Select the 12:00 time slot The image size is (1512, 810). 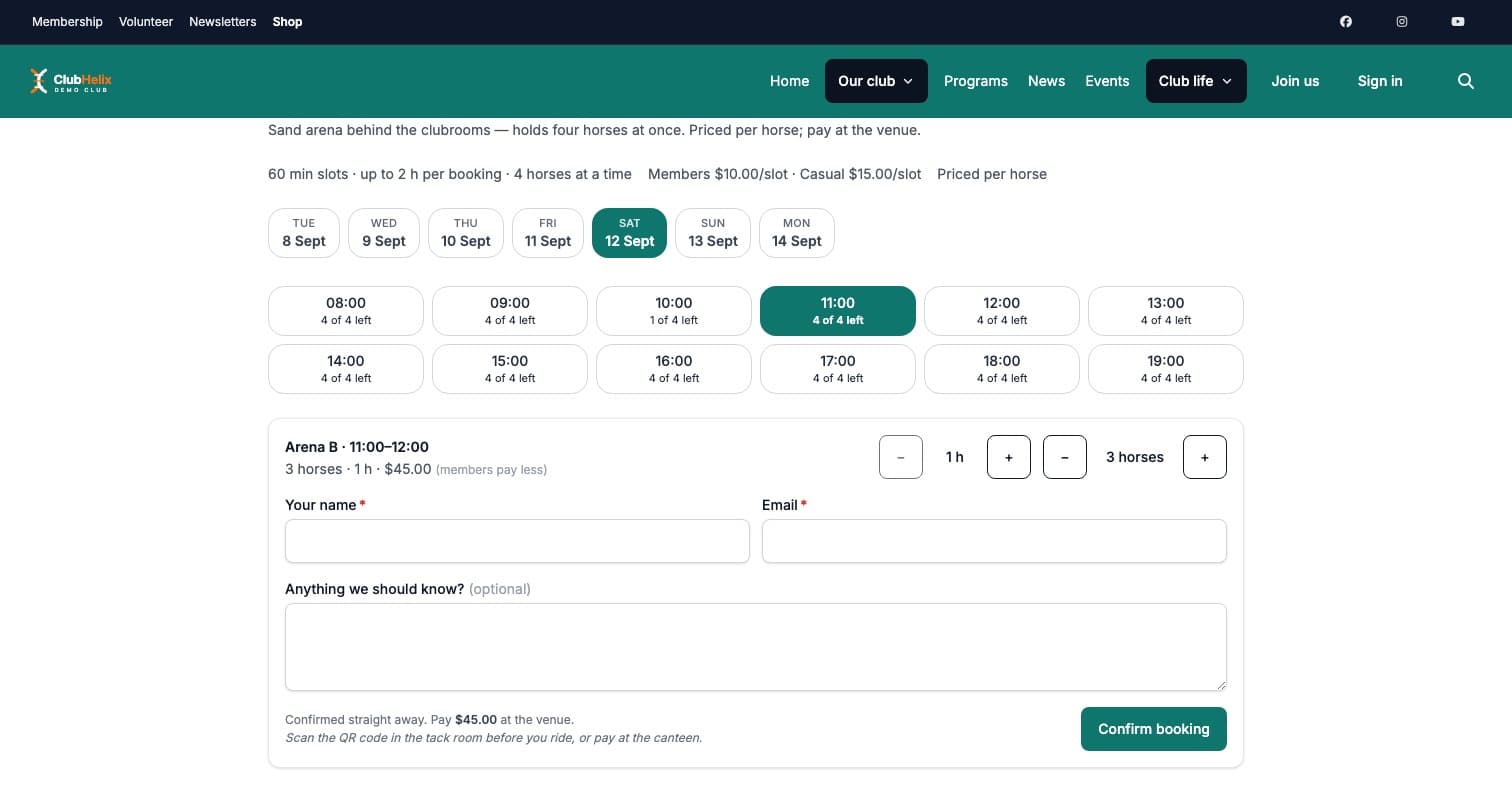coord(1002,311)
